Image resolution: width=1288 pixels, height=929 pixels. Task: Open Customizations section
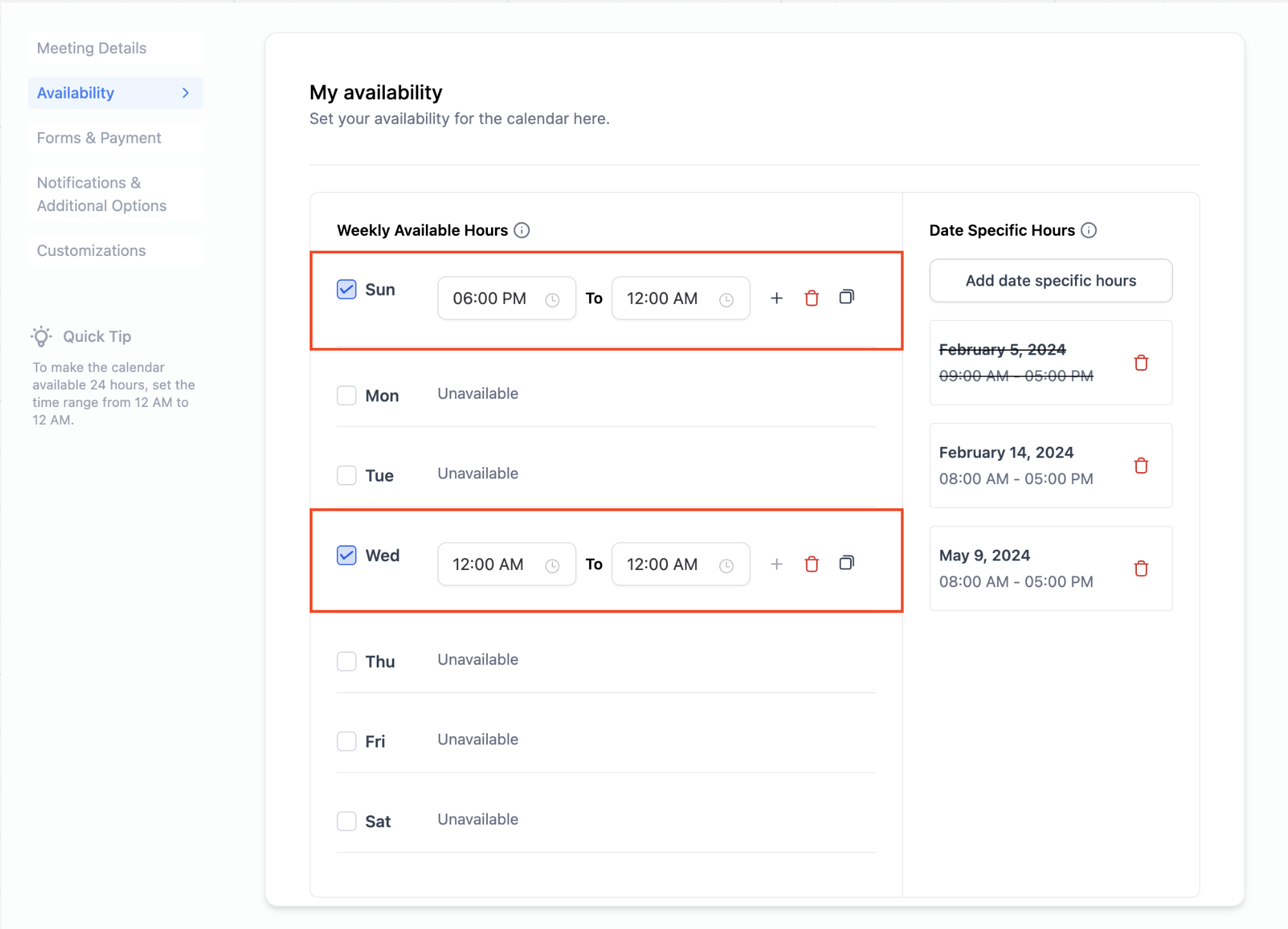115,251
